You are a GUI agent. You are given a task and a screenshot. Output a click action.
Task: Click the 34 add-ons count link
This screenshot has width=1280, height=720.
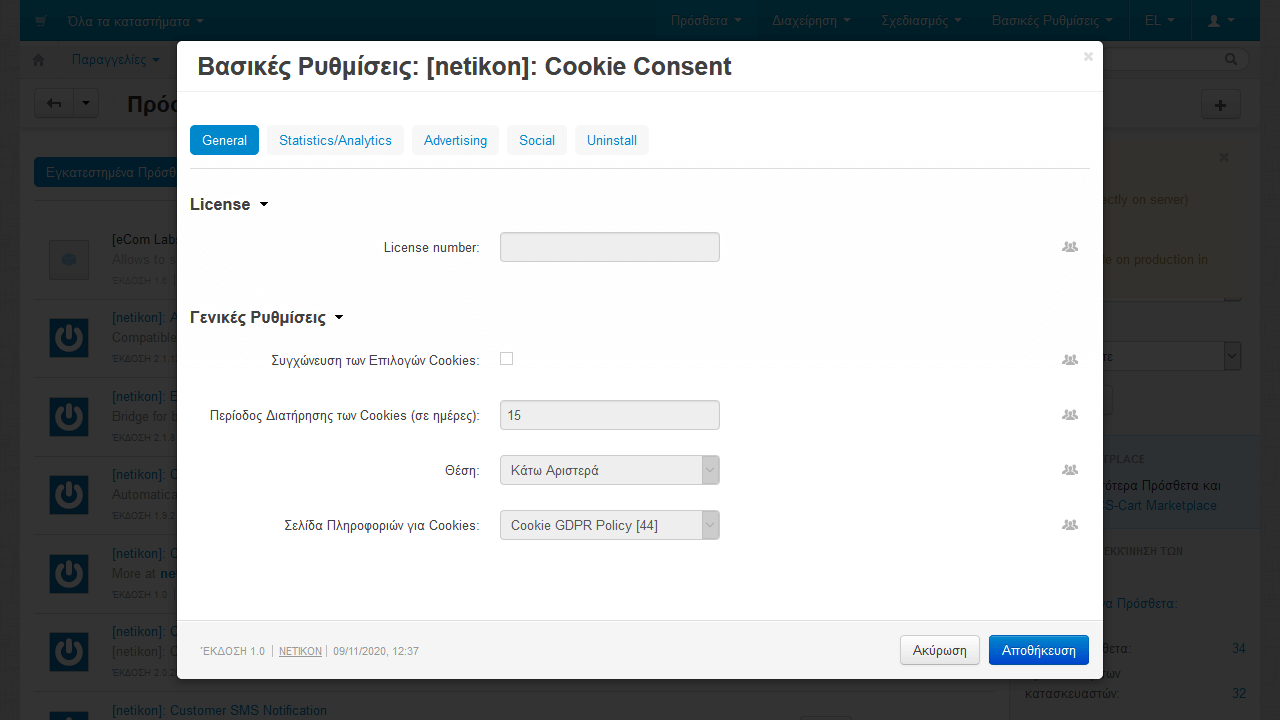tap(1239, 649)
